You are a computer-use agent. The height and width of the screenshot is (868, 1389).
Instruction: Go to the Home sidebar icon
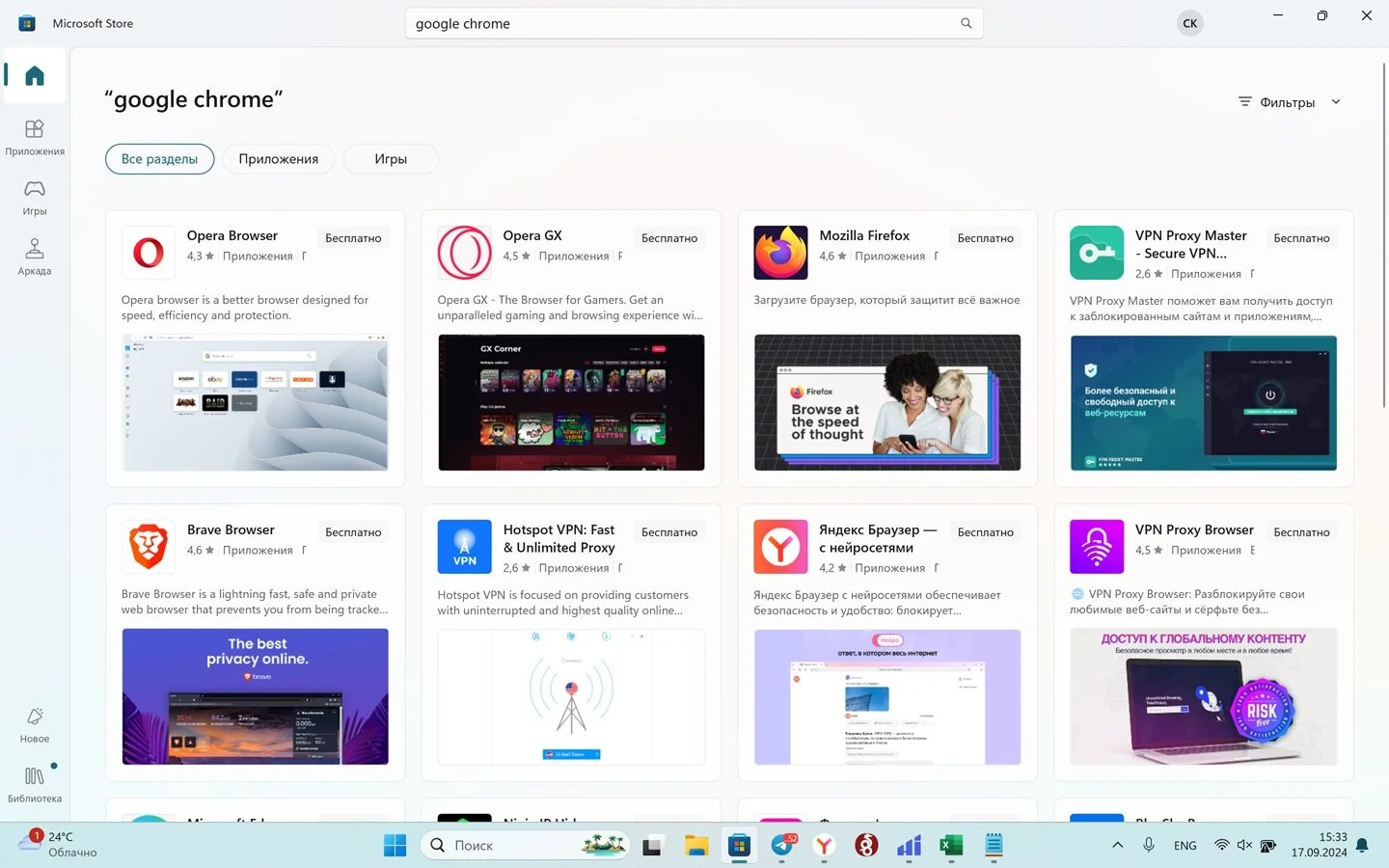click(35, 75)
